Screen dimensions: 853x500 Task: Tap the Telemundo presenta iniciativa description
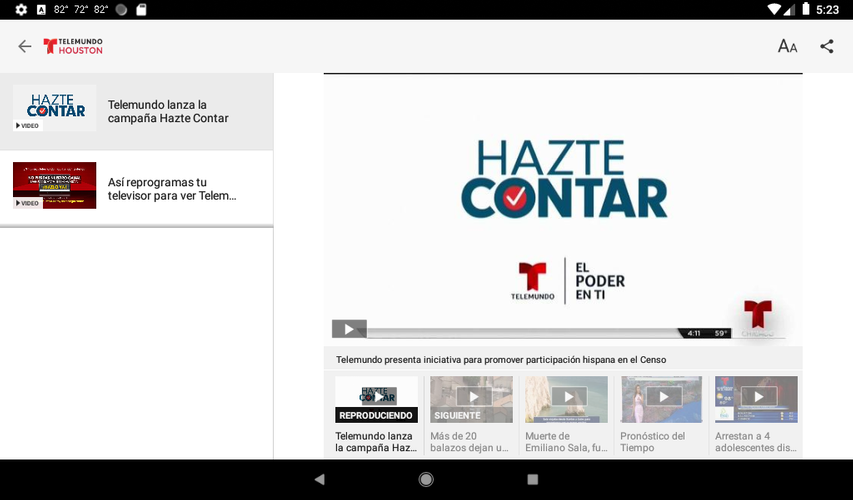coord(501,360)
